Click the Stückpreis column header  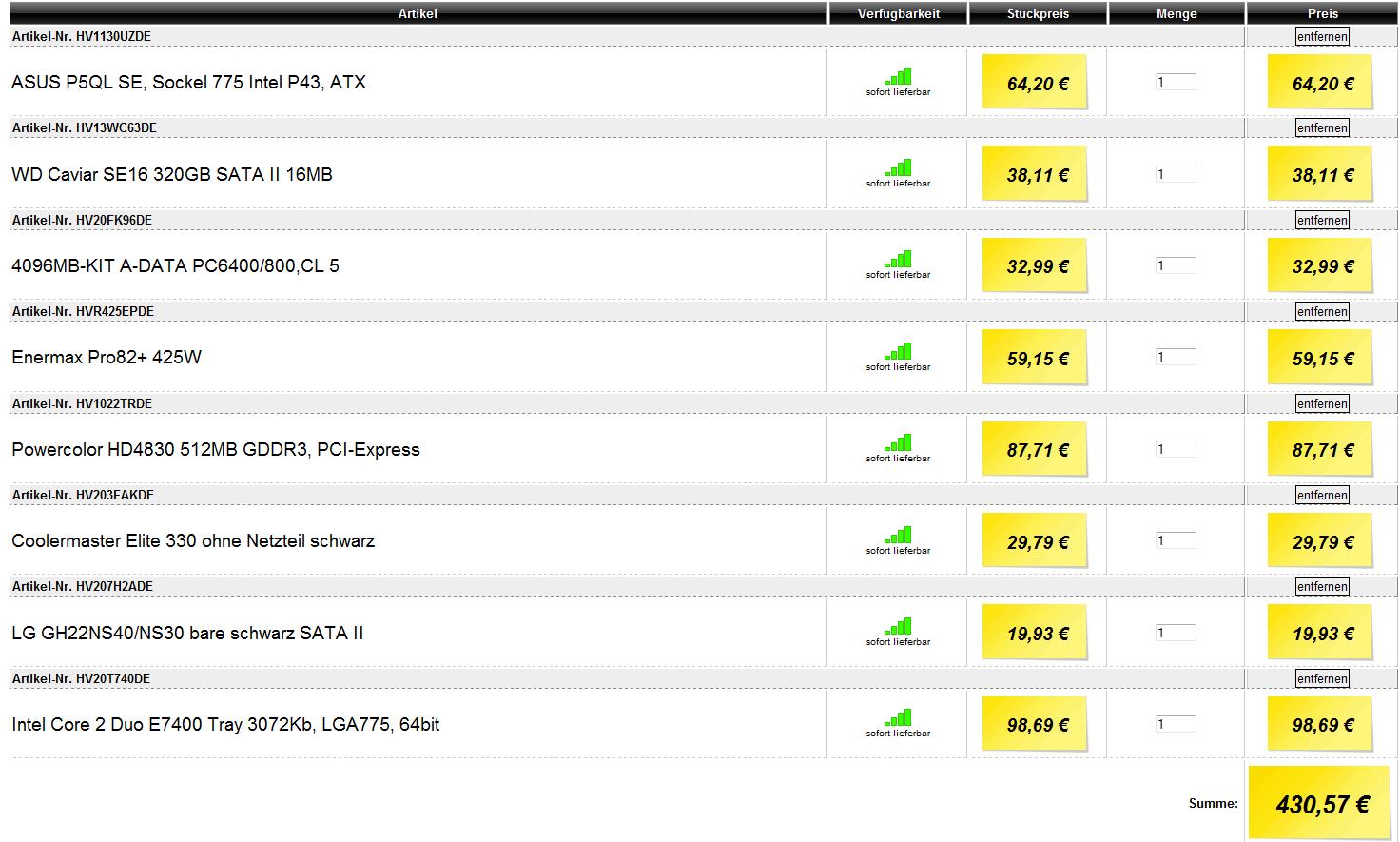tap(1038, 13)
